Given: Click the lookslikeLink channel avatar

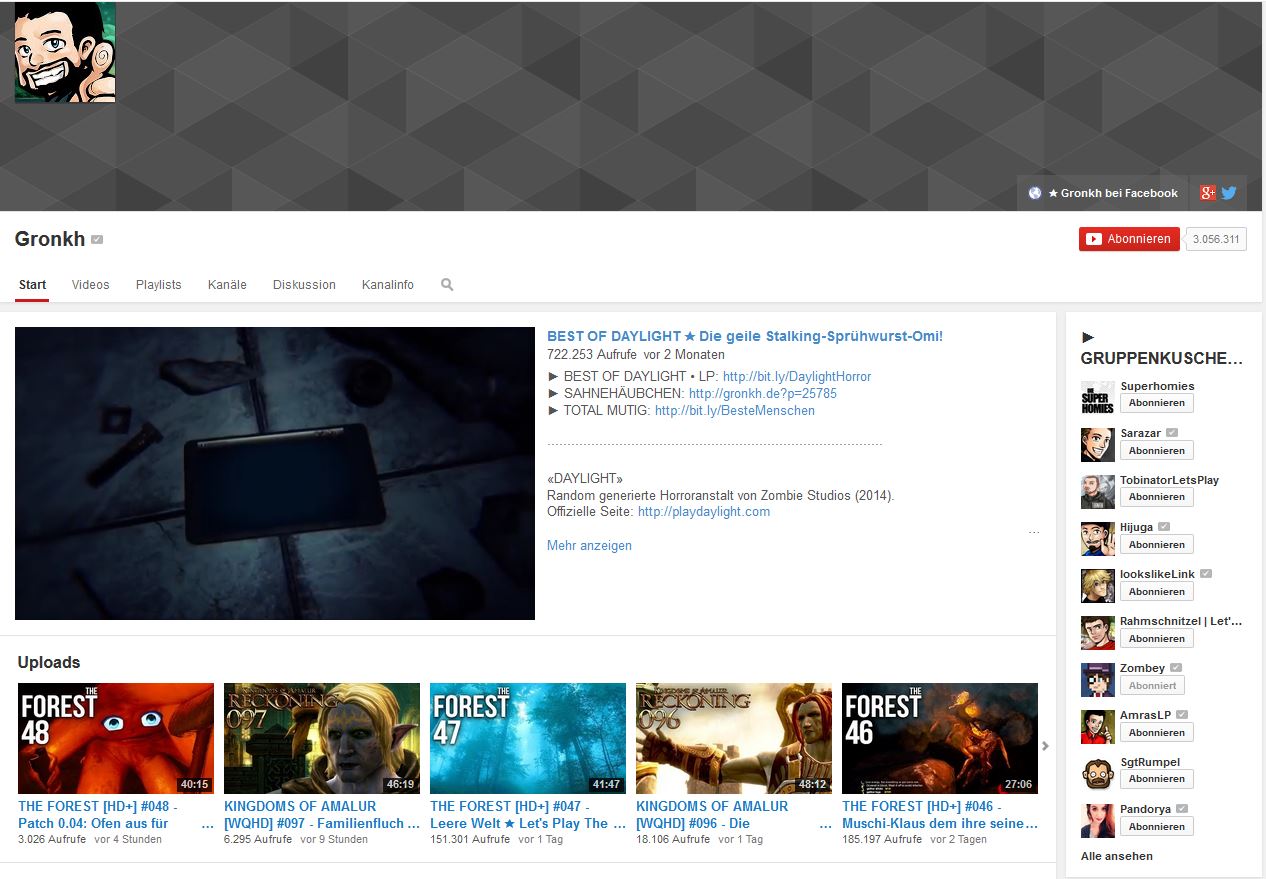Looking at the screenshot, I should 1097,585.
